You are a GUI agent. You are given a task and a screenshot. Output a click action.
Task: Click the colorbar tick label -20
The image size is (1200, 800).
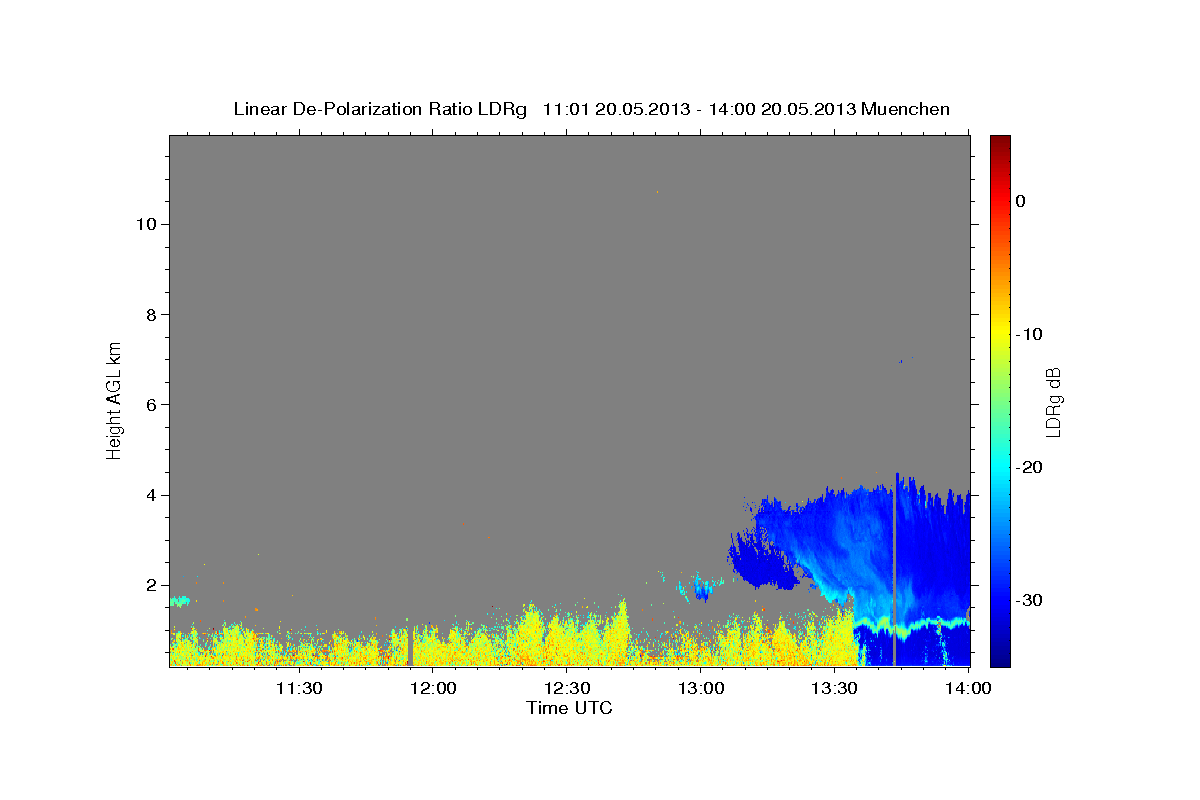pyautogui.click(x=1029, y=467)
